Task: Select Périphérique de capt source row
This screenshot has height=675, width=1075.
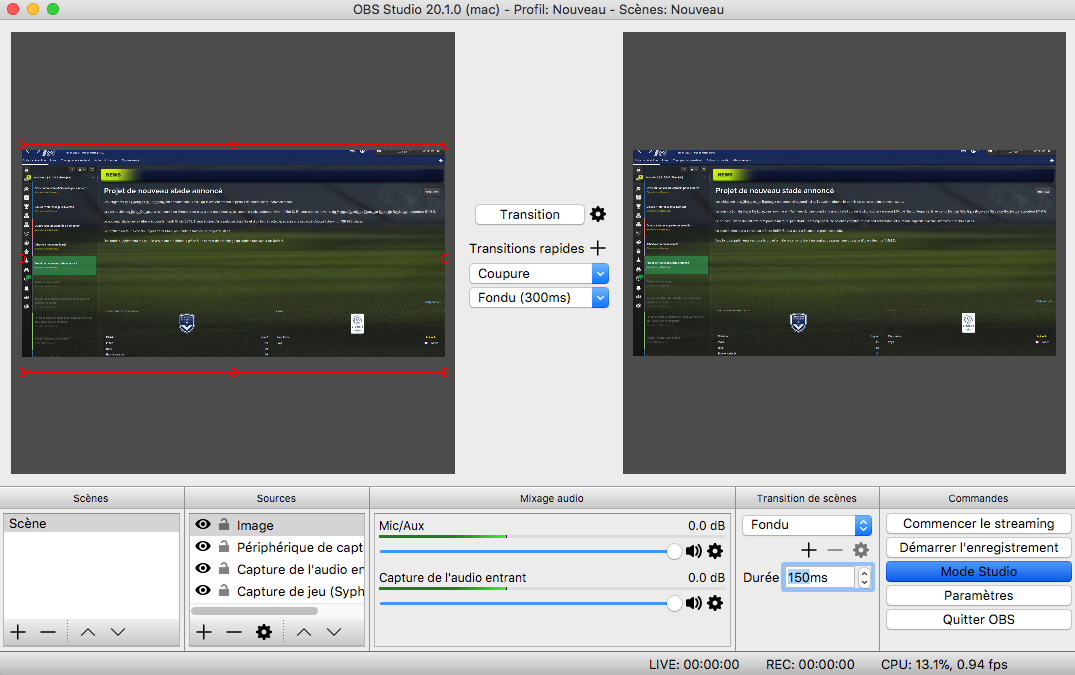Action: (x=277, y=548)
